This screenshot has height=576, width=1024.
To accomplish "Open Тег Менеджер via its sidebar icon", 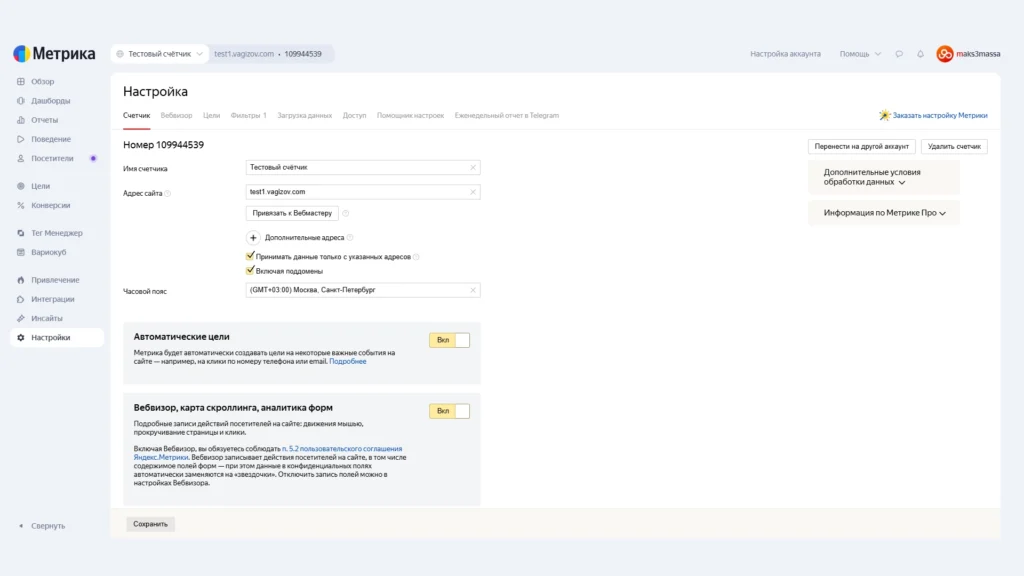I will click(21, 233).
